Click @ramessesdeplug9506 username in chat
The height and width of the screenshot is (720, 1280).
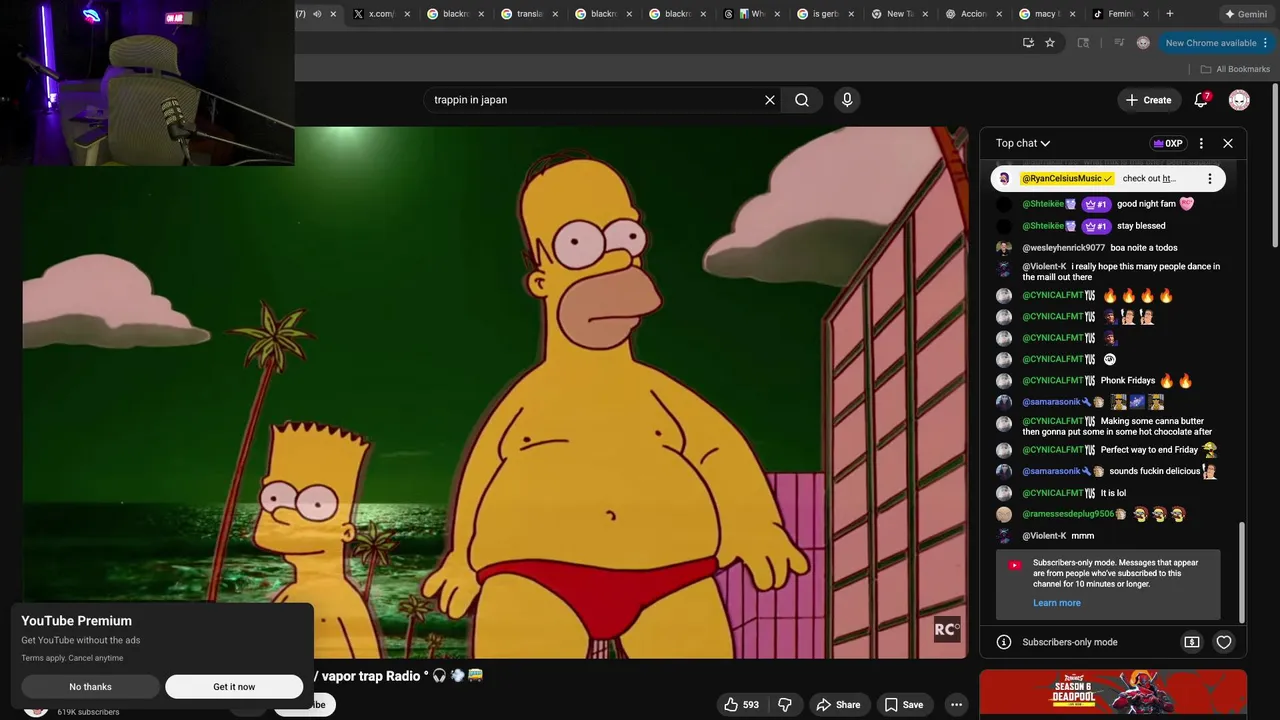point(1068,514)
